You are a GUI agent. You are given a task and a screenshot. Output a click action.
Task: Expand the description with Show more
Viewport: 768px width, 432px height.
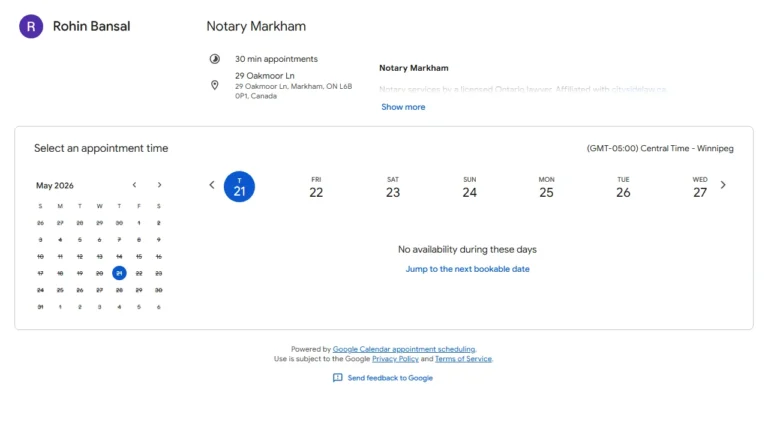pos(403,107)
